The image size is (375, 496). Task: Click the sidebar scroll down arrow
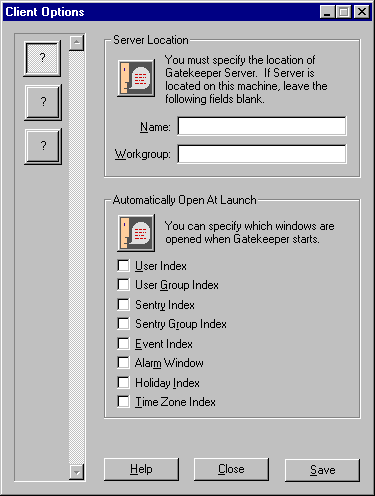(77, 472)
